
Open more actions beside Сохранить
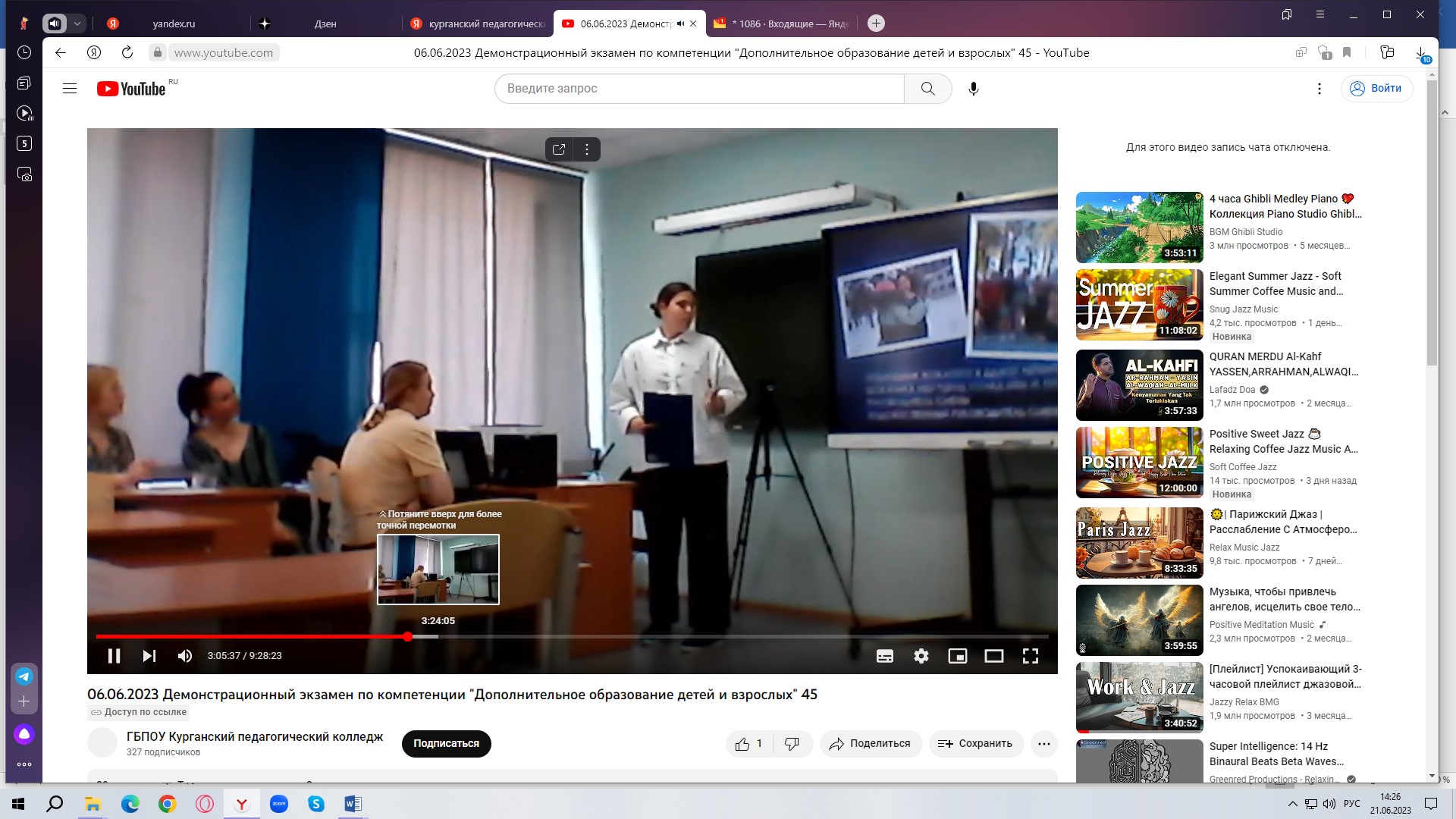1044,744
